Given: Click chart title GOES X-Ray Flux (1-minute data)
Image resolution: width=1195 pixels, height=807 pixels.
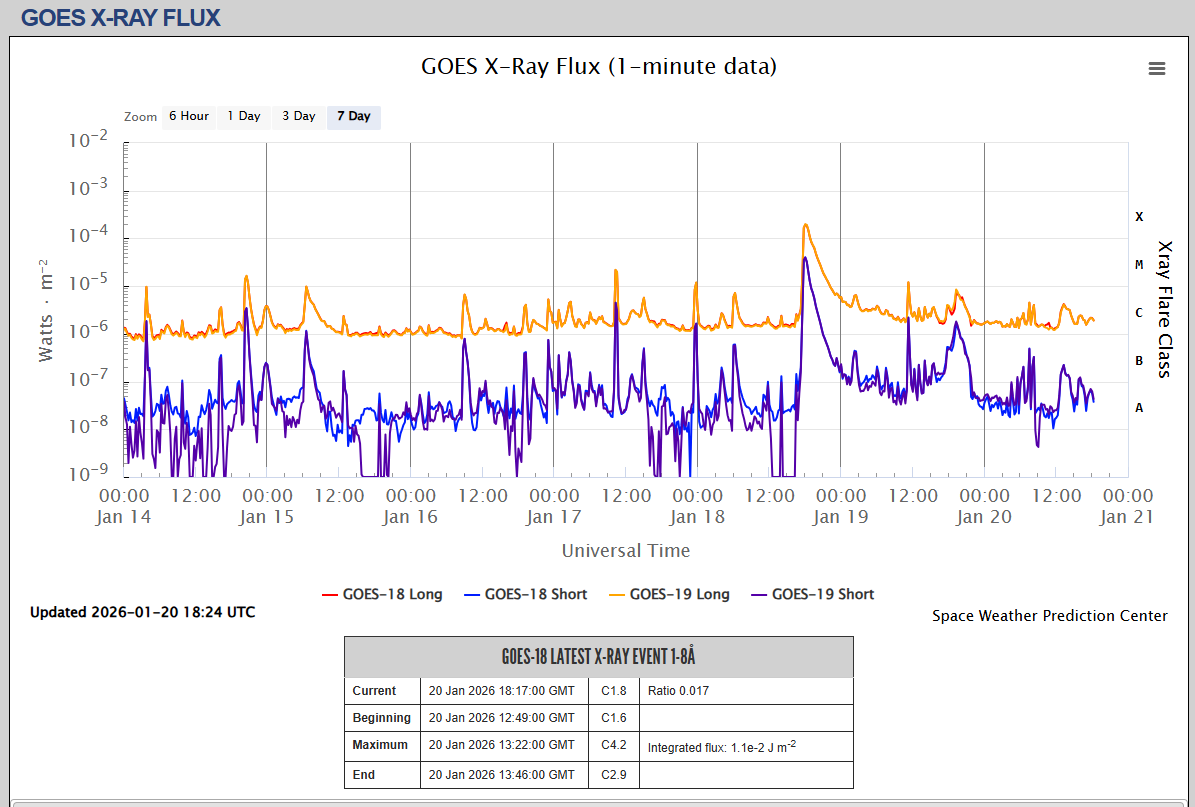Looking at the screenshot, I should 598,67.
